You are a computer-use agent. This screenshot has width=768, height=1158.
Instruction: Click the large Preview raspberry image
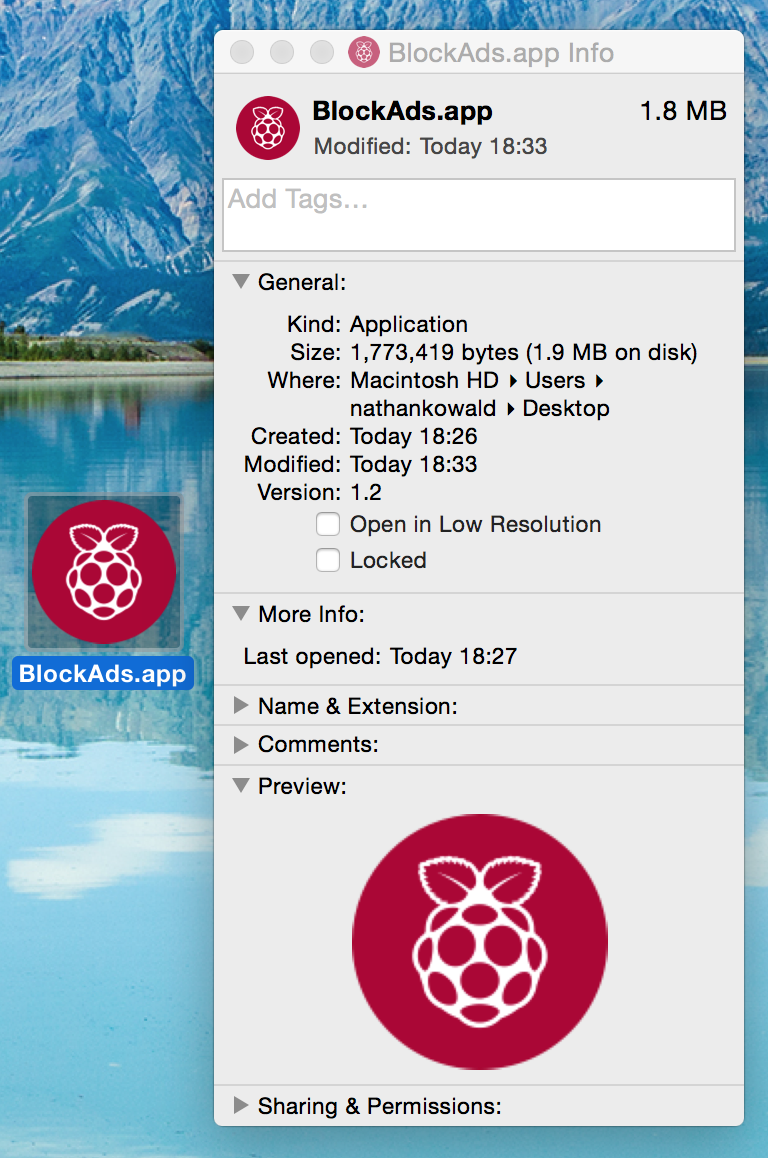coord(480,942)
